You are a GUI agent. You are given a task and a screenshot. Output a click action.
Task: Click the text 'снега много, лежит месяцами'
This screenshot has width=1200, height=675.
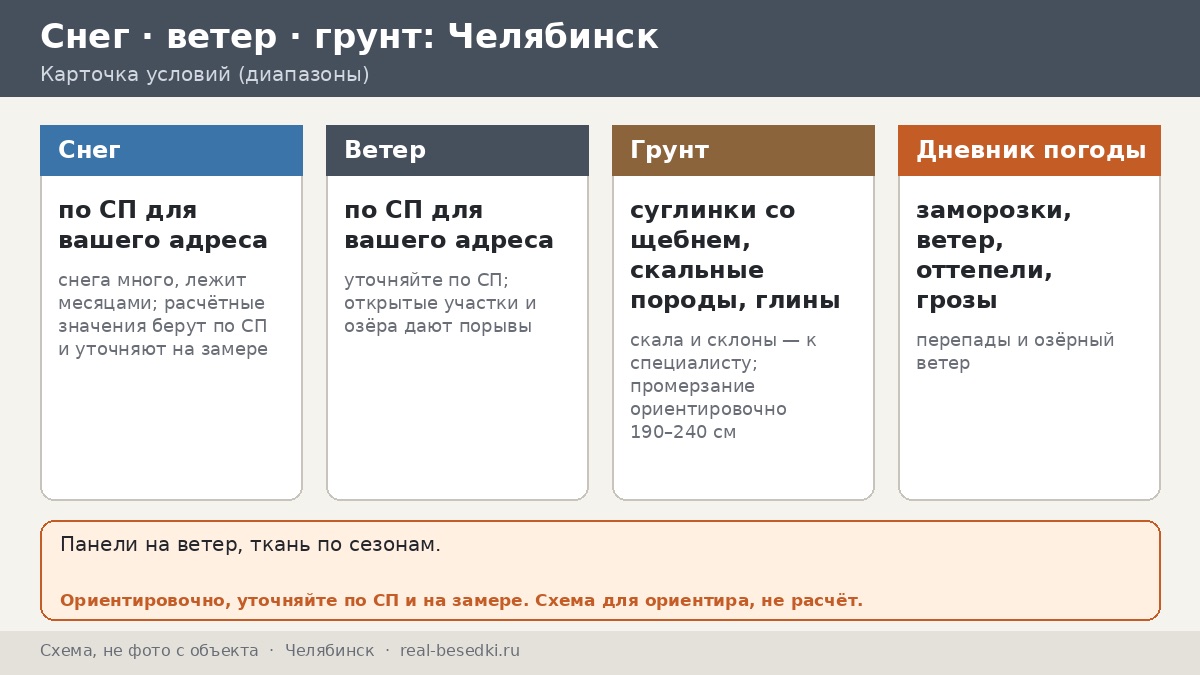[152, 291]
